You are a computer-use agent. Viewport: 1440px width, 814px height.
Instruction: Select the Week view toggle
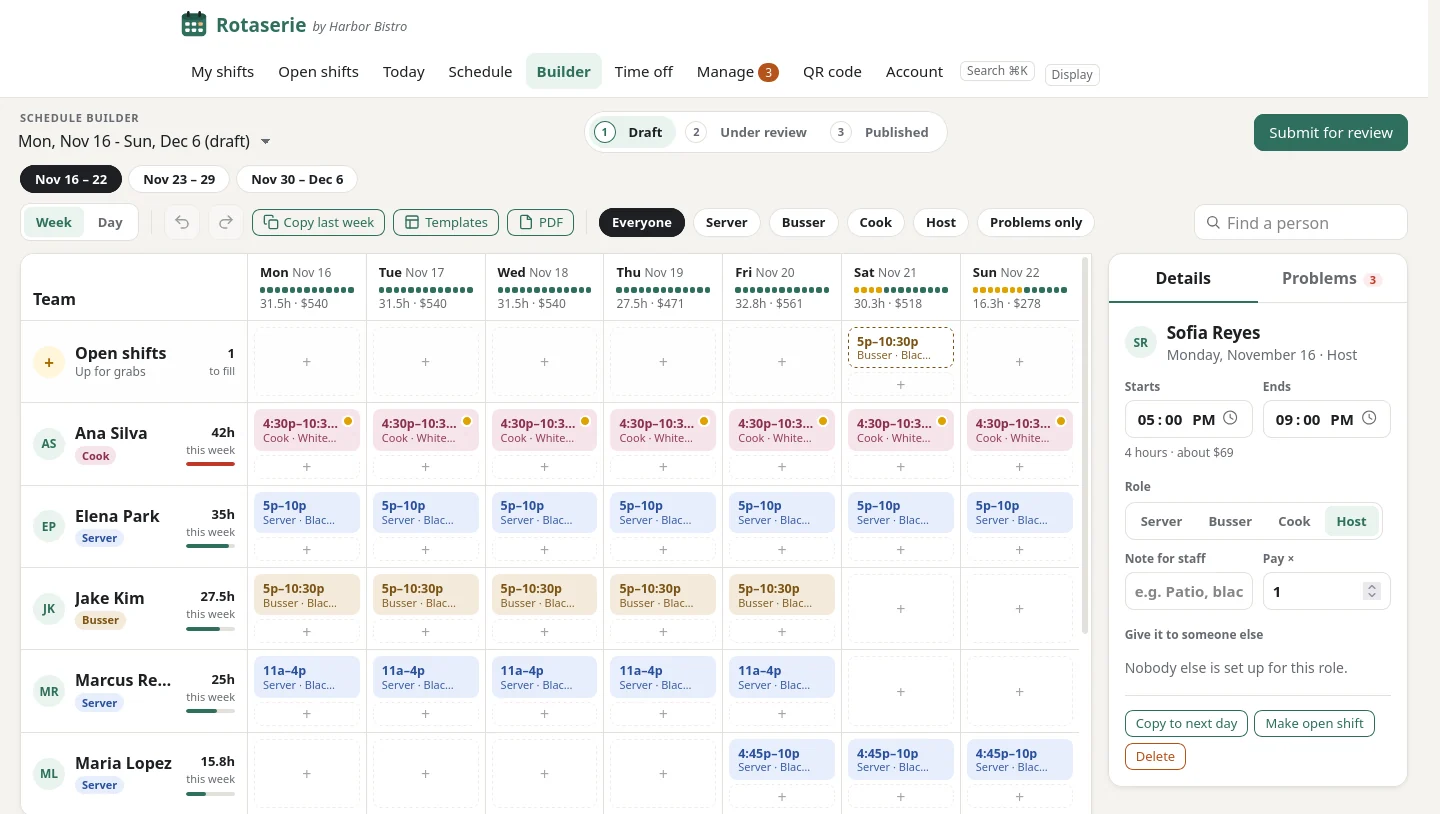point(54,222)
